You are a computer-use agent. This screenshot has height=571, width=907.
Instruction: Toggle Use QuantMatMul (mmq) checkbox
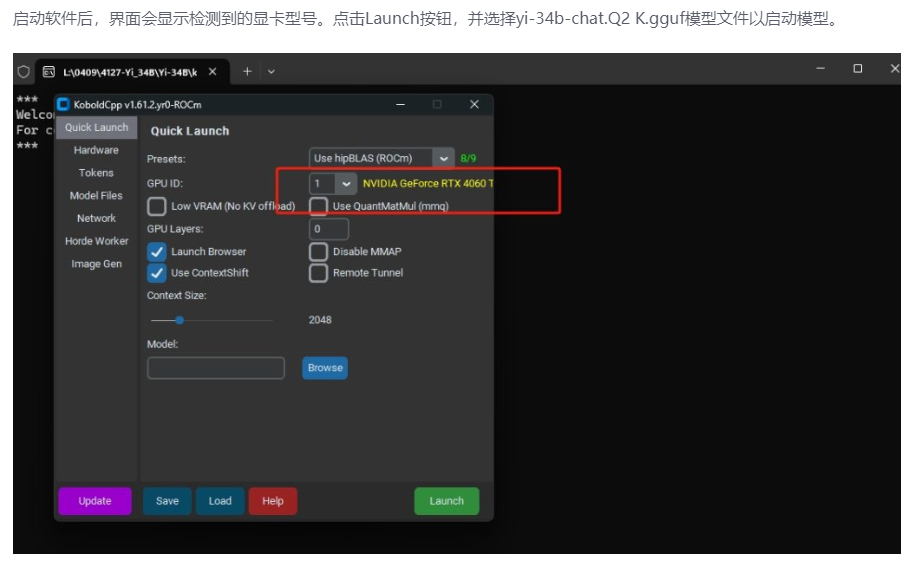pos(318,206)
